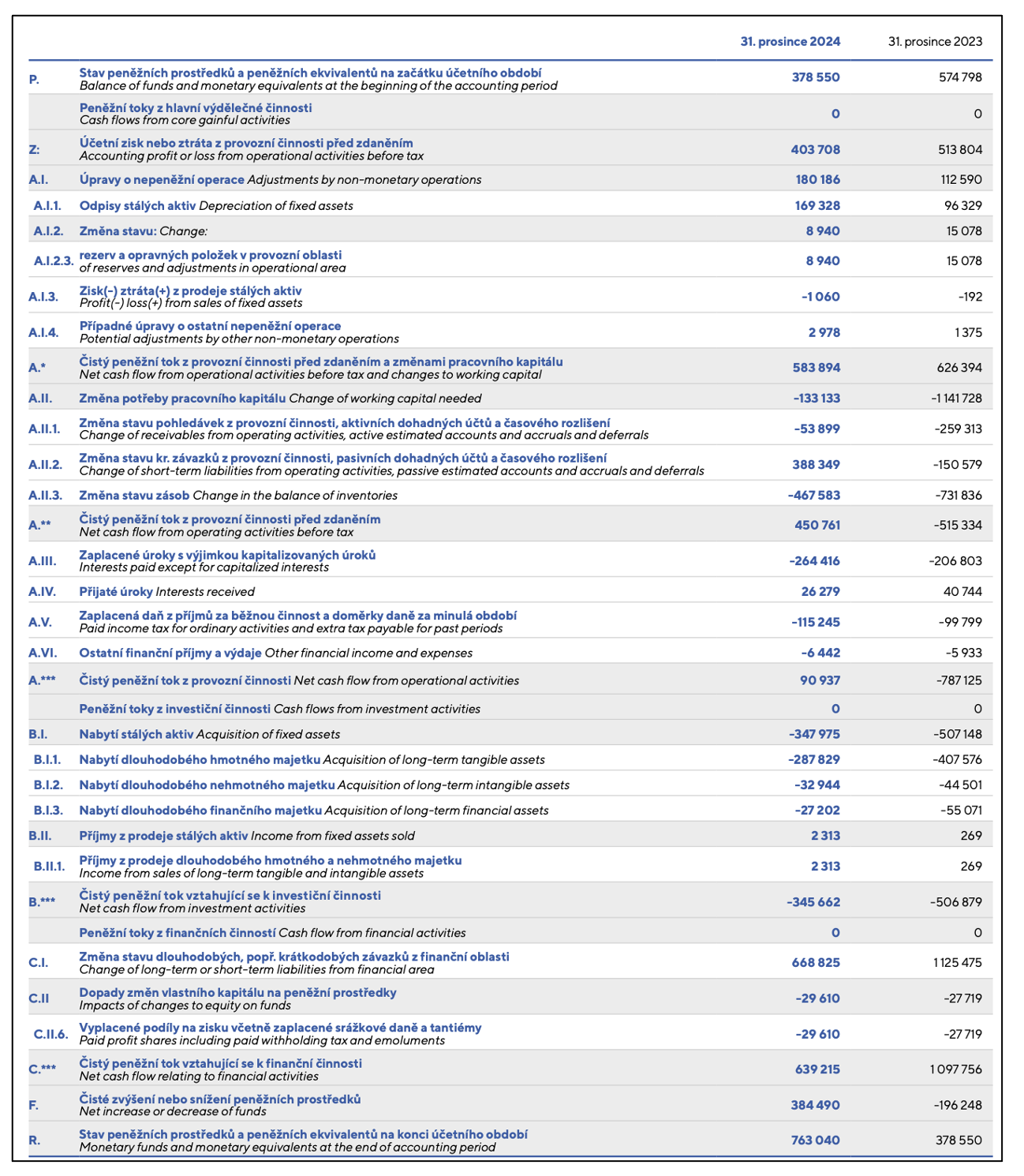The height and width of the screenshot is (1176, 1024).
Task: Click the 31. prosince 2024 column header
Action: [x=790, y=42]
